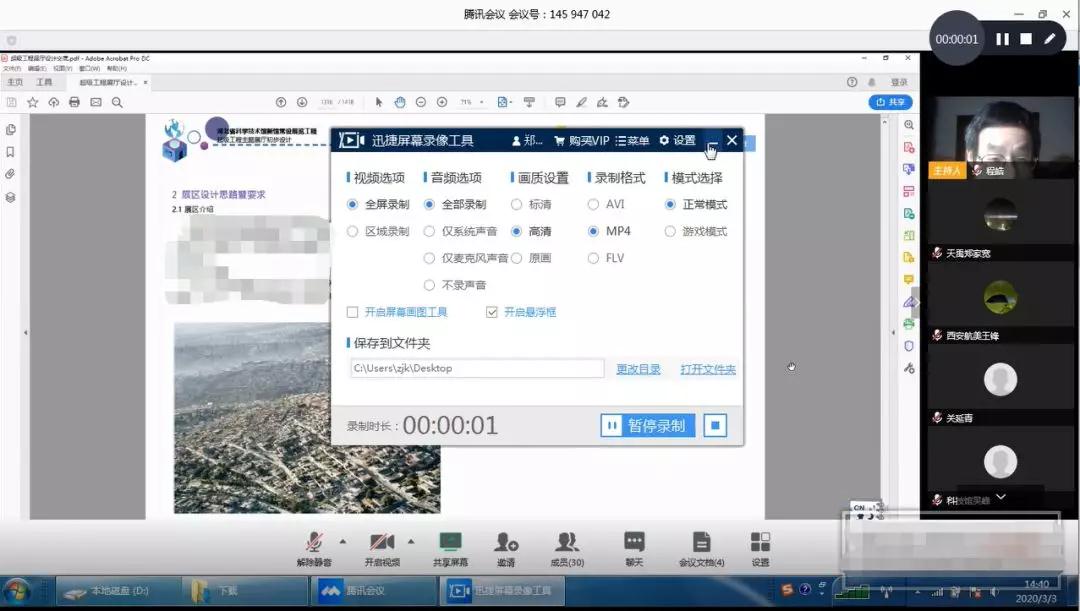
Task: Open the invite participants option
Action: 506,549
